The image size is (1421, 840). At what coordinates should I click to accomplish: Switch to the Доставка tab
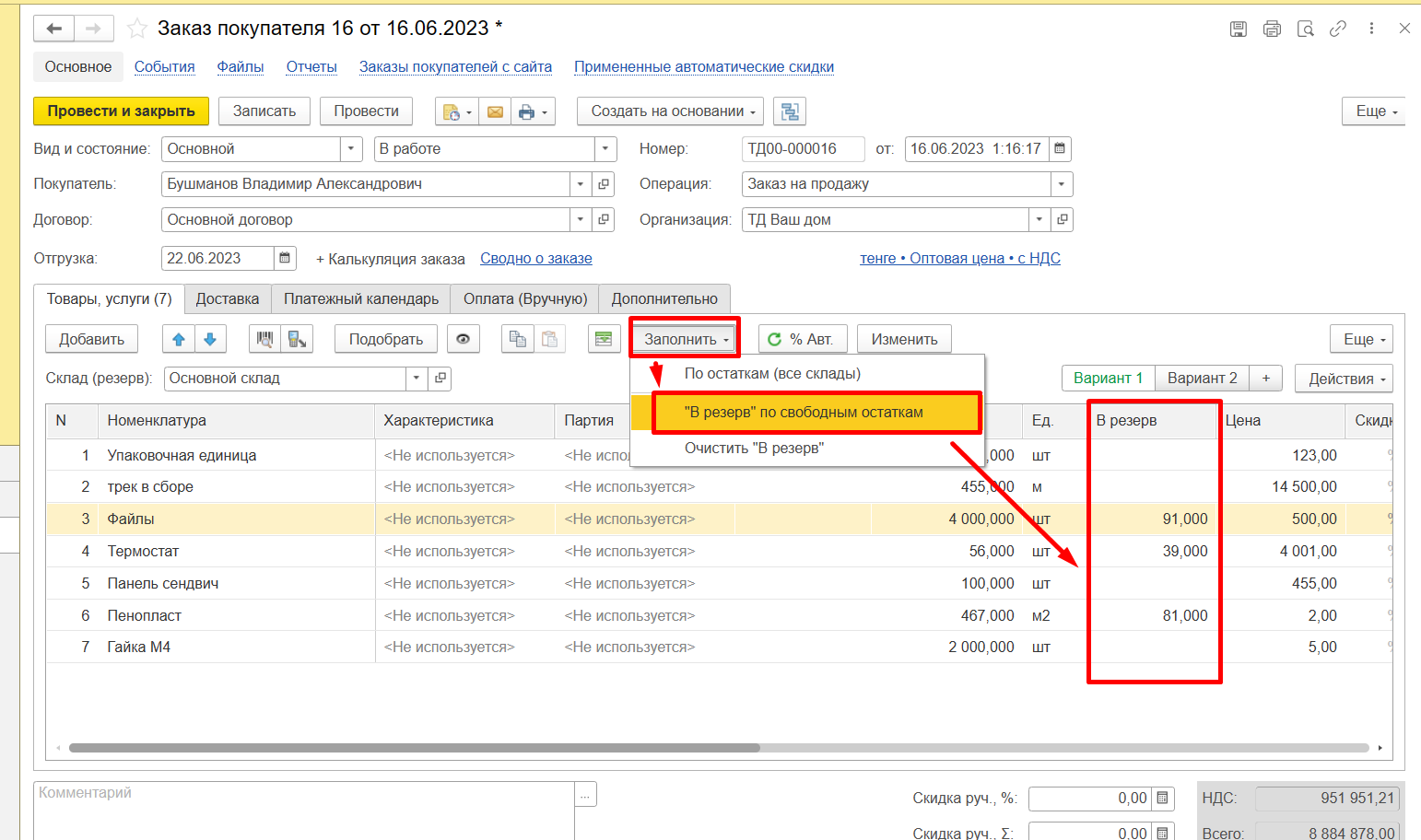pyautogui.click(x=227, y=298)
